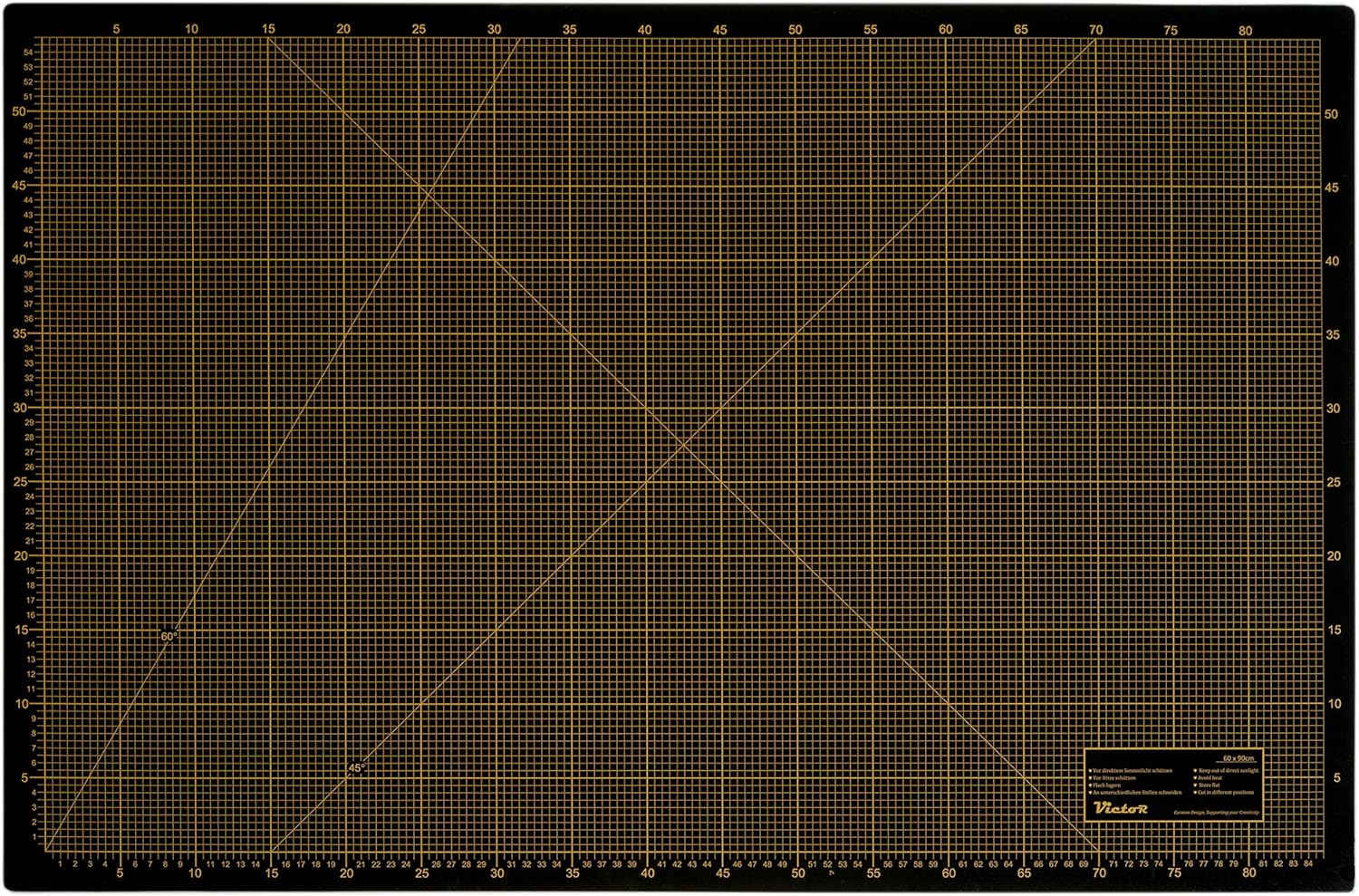The width and height of the screenshot is (1359, 896).
Task: Click the 54 mark on left ruler
Action: (x=28, y=53)
